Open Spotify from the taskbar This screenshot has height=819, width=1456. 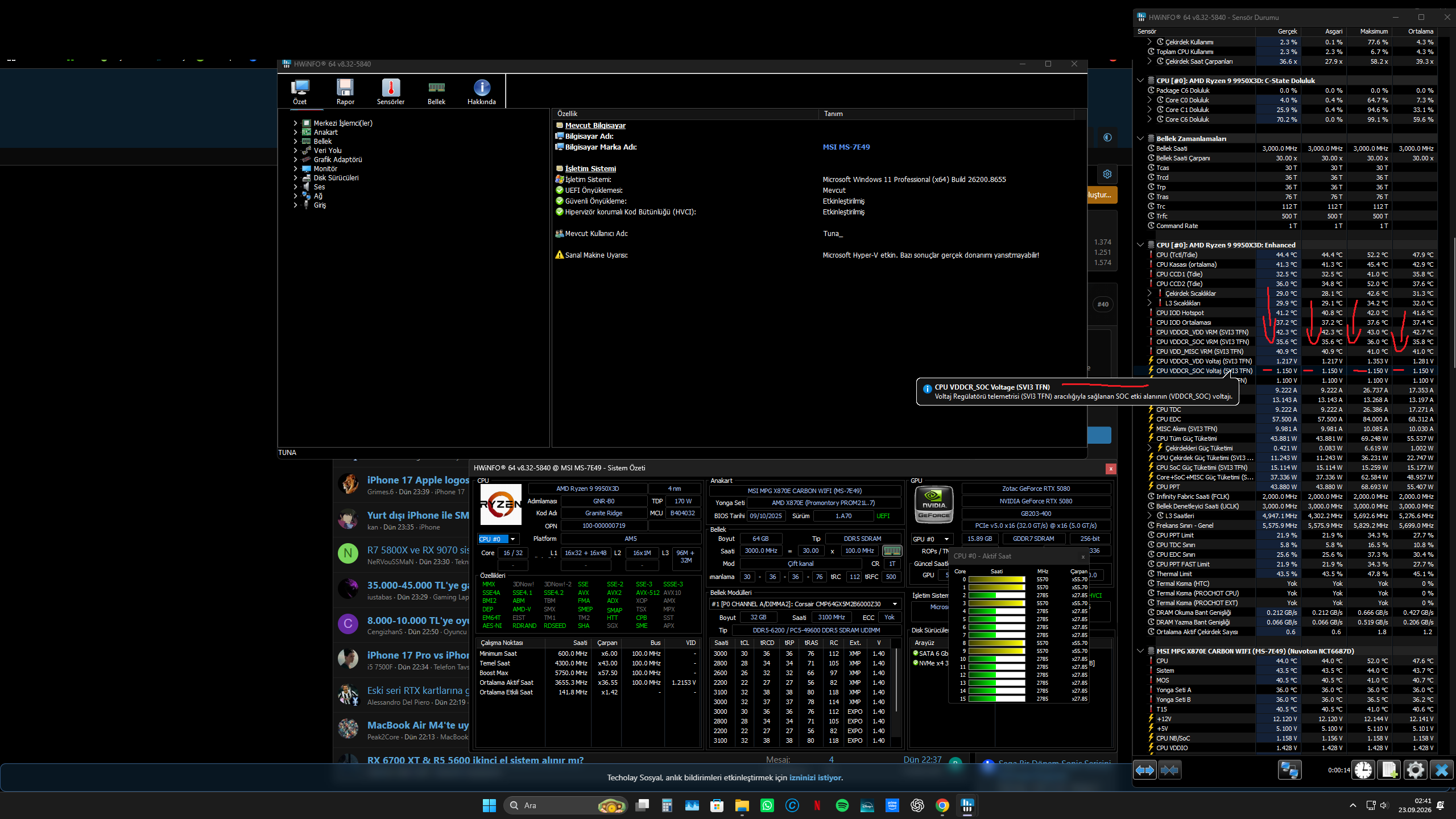point(842,805)
